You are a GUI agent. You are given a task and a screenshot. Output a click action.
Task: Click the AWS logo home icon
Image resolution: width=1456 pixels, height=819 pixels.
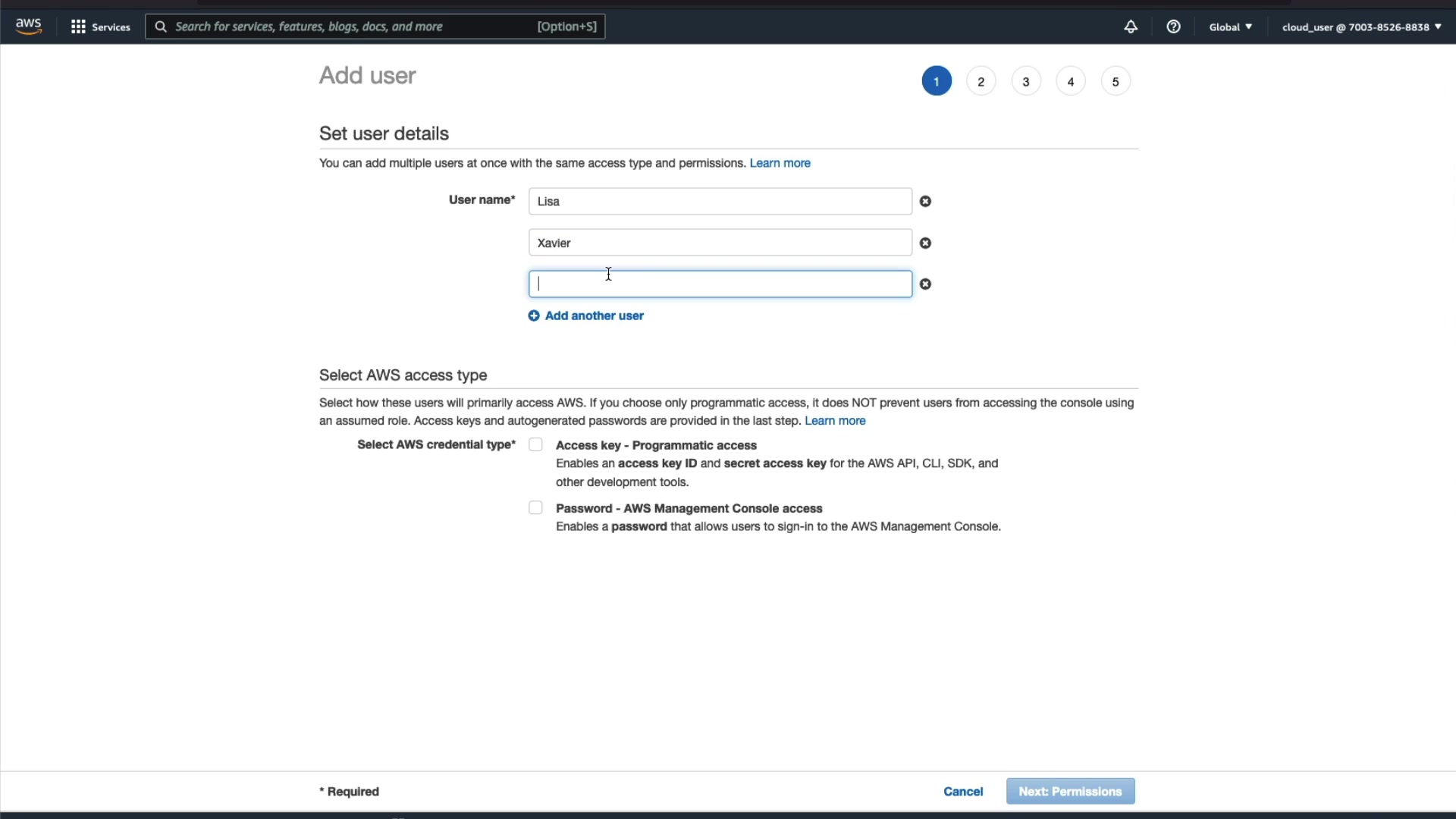pos(29,27)
